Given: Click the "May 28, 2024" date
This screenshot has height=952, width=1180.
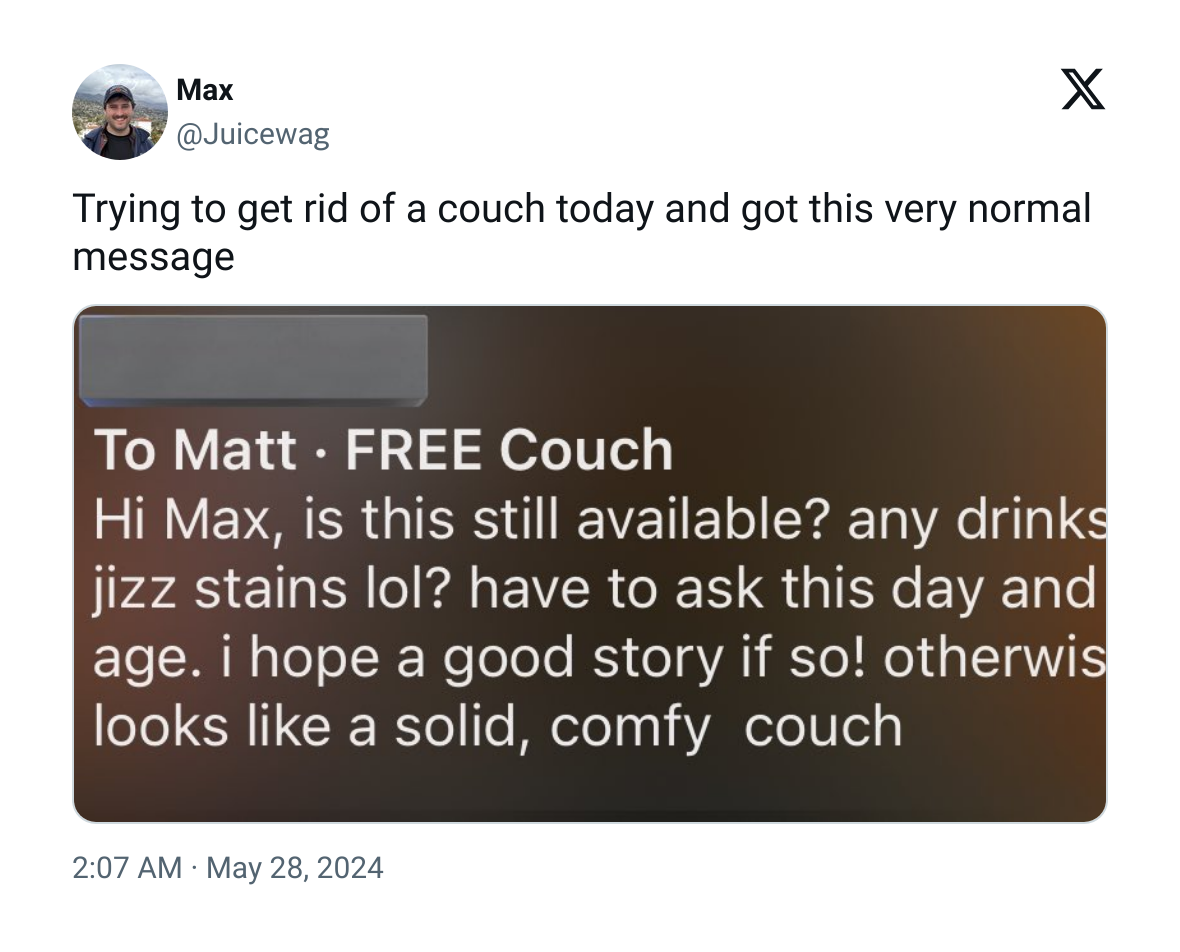Looking at the screenshot, I should click(x=294, y=867).
